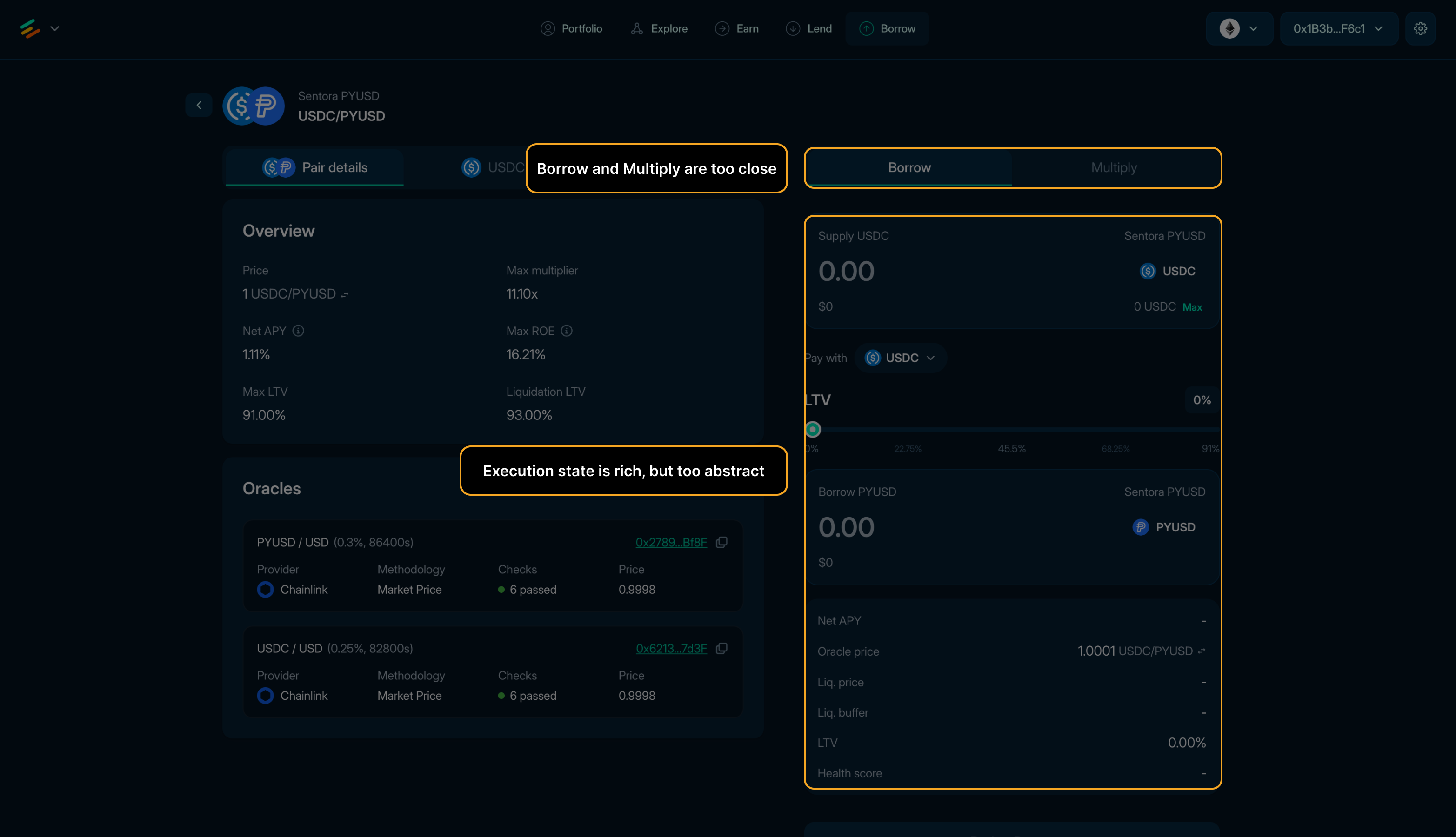Click the Max LTV value 91.00%
The image size is (1456, 837).
[x=264, y=415]
